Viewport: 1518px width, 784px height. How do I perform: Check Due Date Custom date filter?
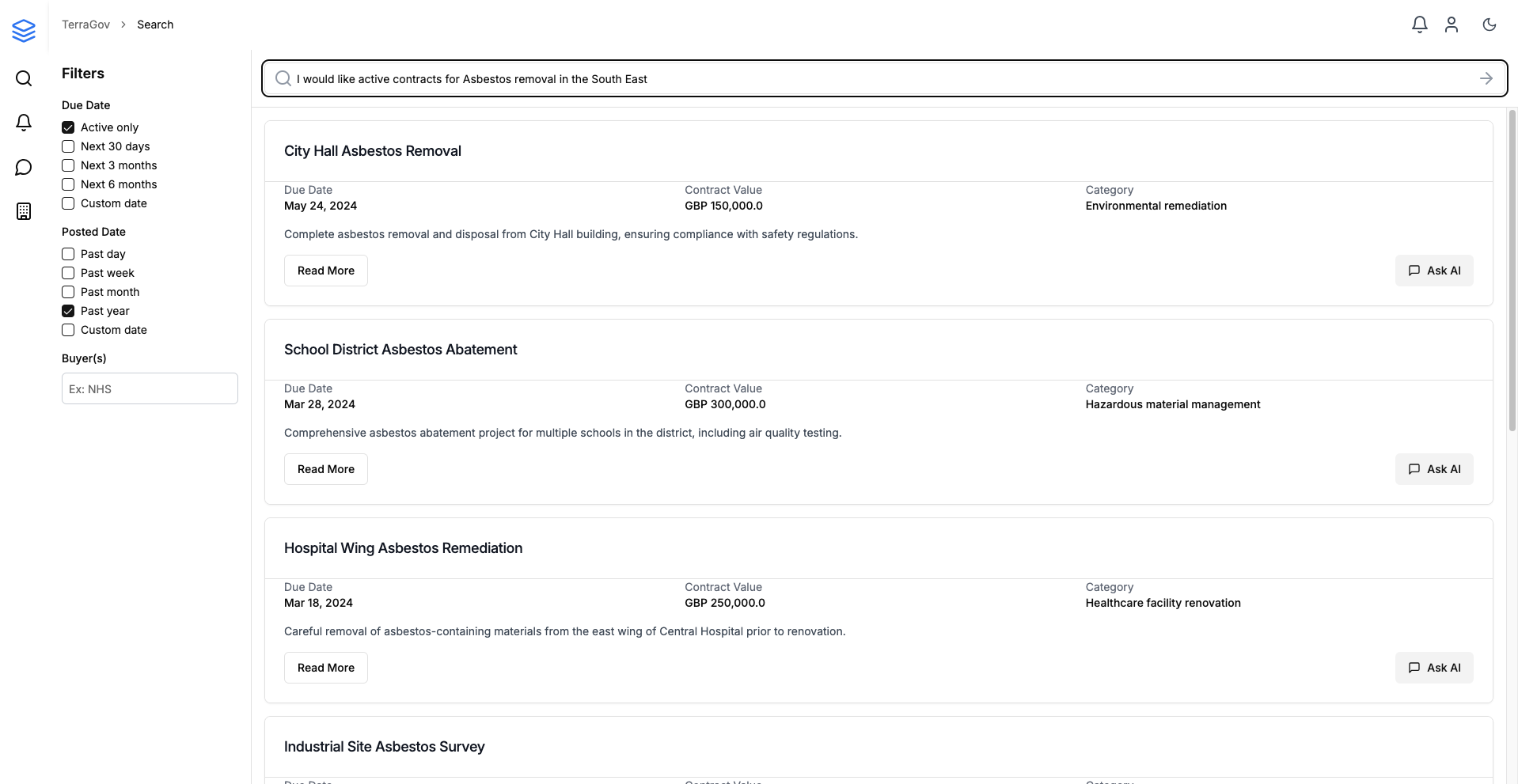[x=68, y=203]
